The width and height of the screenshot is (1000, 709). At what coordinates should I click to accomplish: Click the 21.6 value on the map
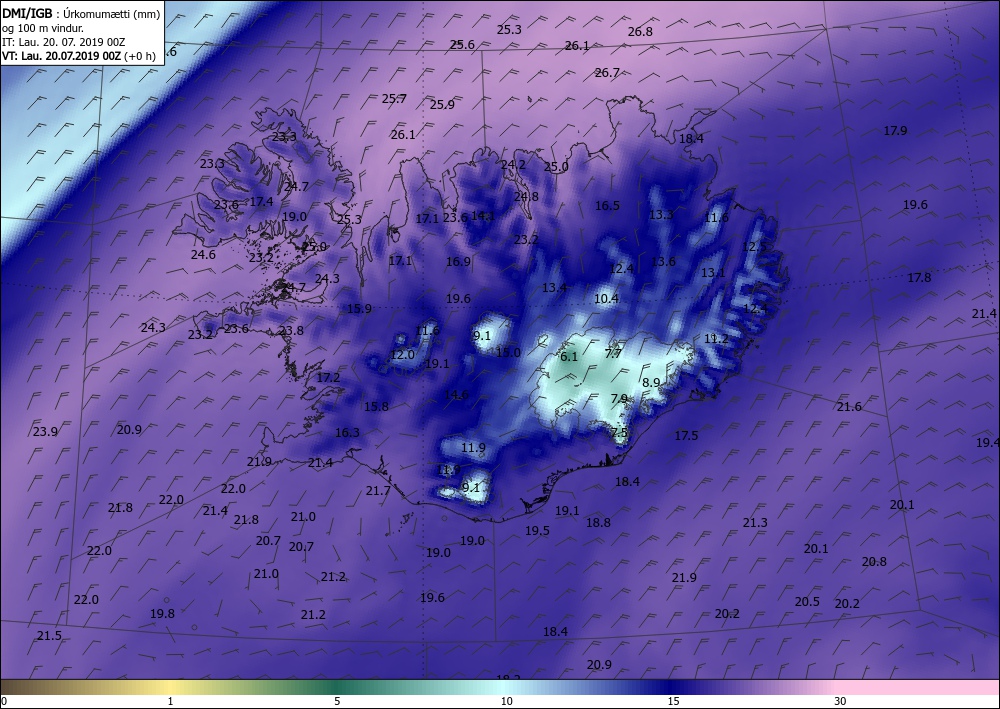(849, 406)
